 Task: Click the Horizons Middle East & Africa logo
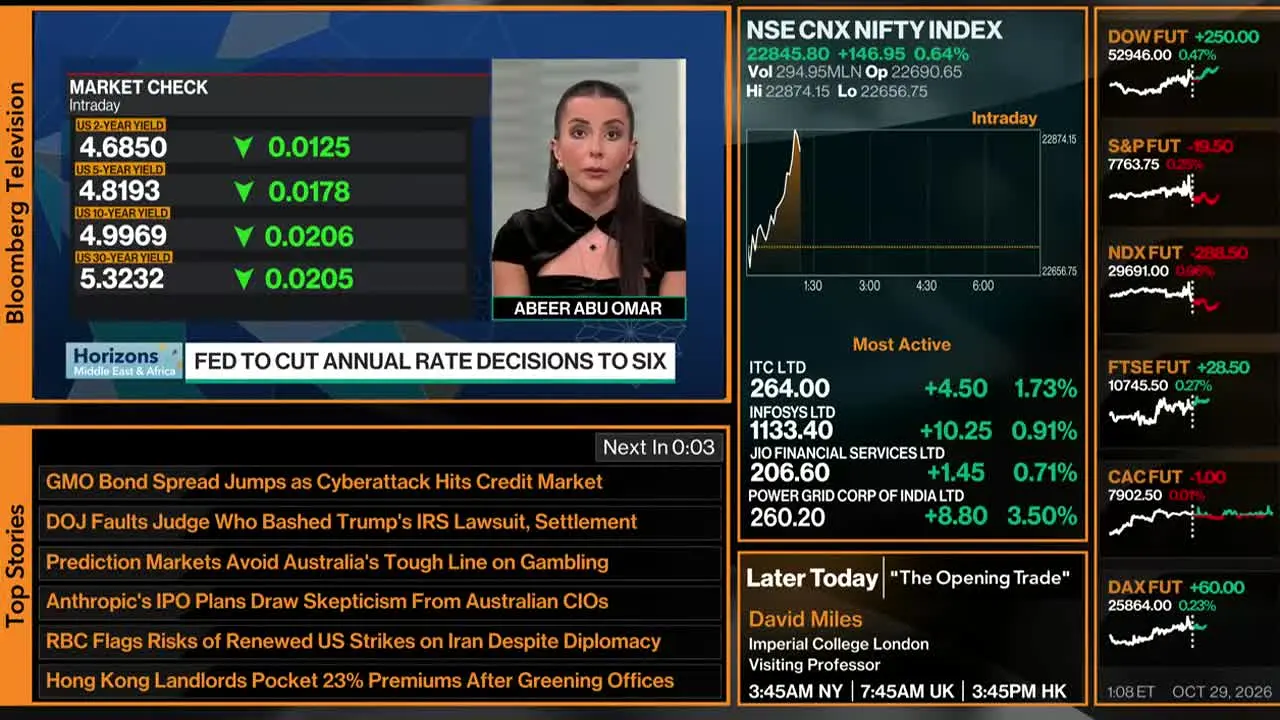click(124, 361)
